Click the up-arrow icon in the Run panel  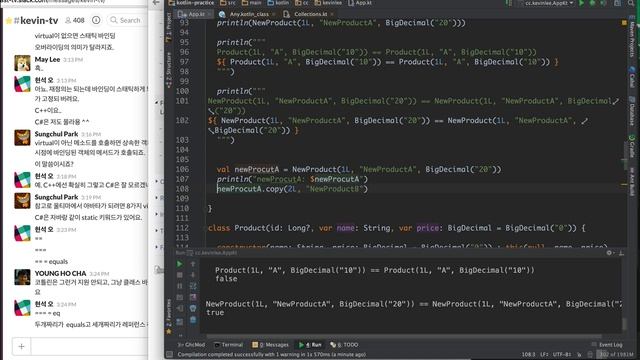pyautogui.click(x=193, y=264)
